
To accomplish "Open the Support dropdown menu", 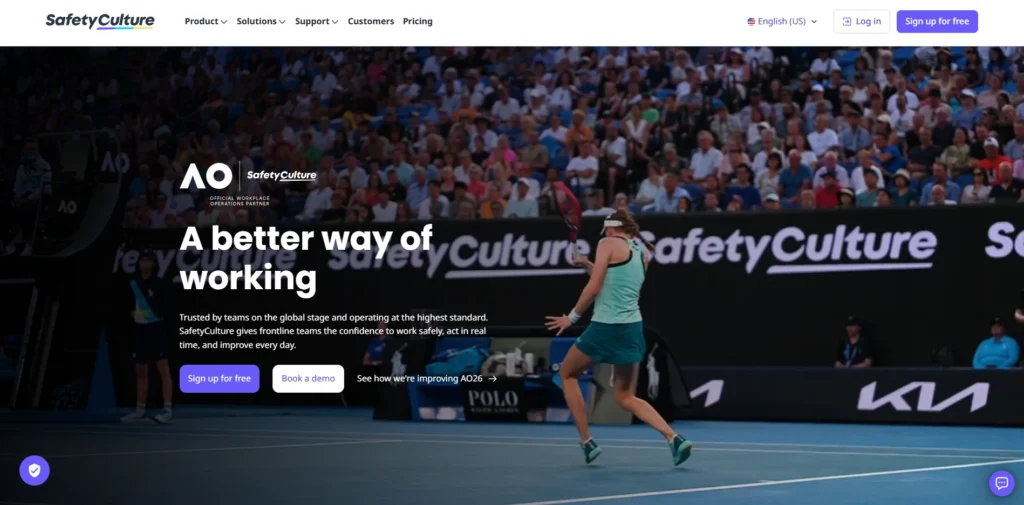I will [316, 22].
